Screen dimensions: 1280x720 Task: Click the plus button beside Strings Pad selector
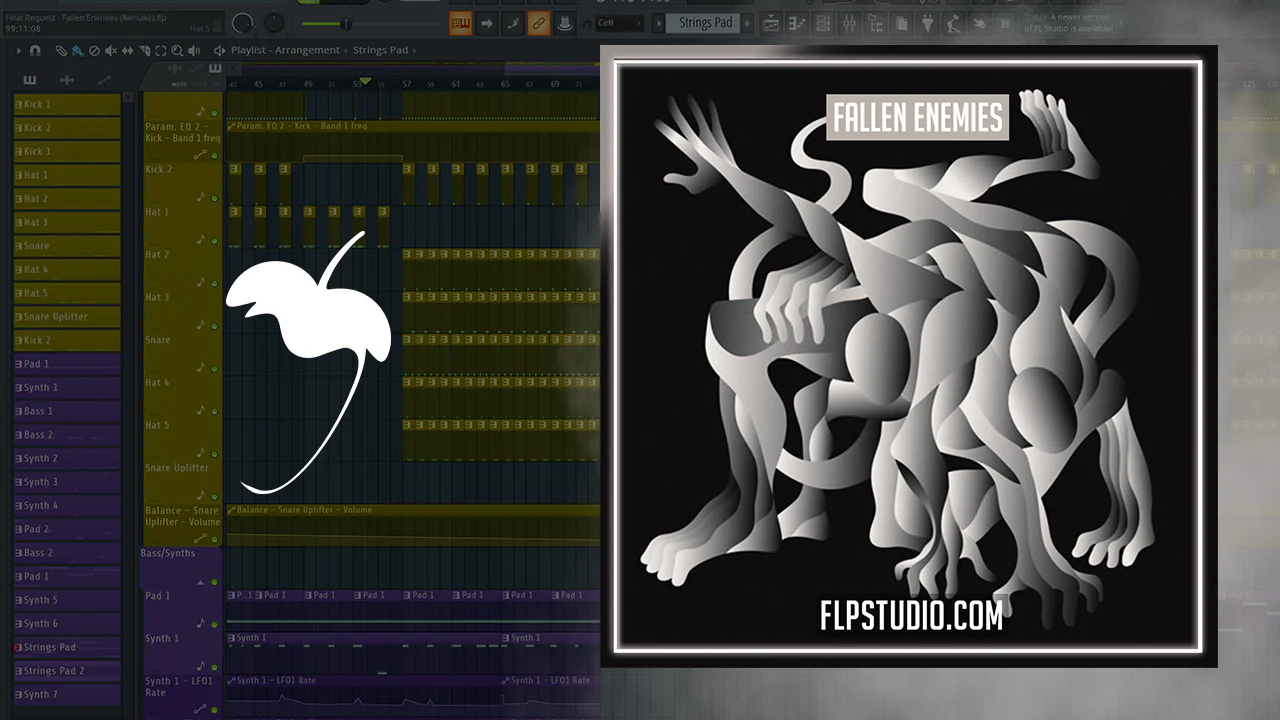pos(748,23)
